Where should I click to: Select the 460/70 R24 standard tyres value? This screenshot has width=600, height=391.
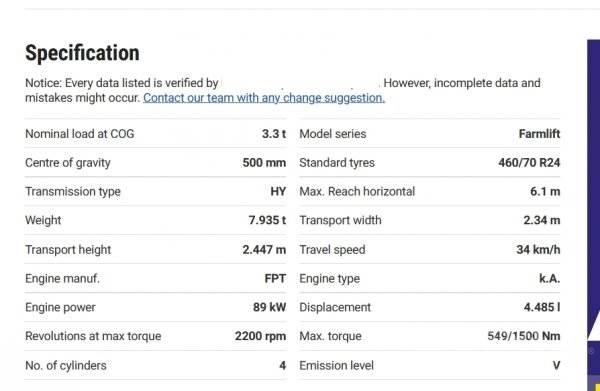(529, 163)
